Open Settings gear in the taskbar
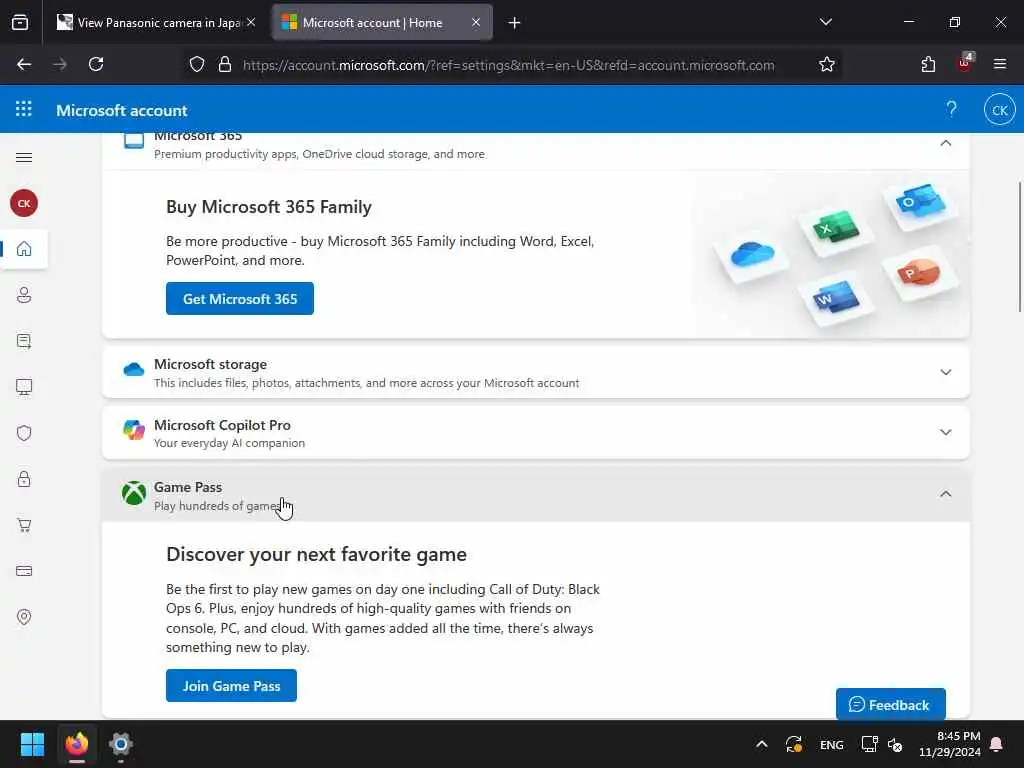The image size is (1024, 768). [x=121, y=744]
